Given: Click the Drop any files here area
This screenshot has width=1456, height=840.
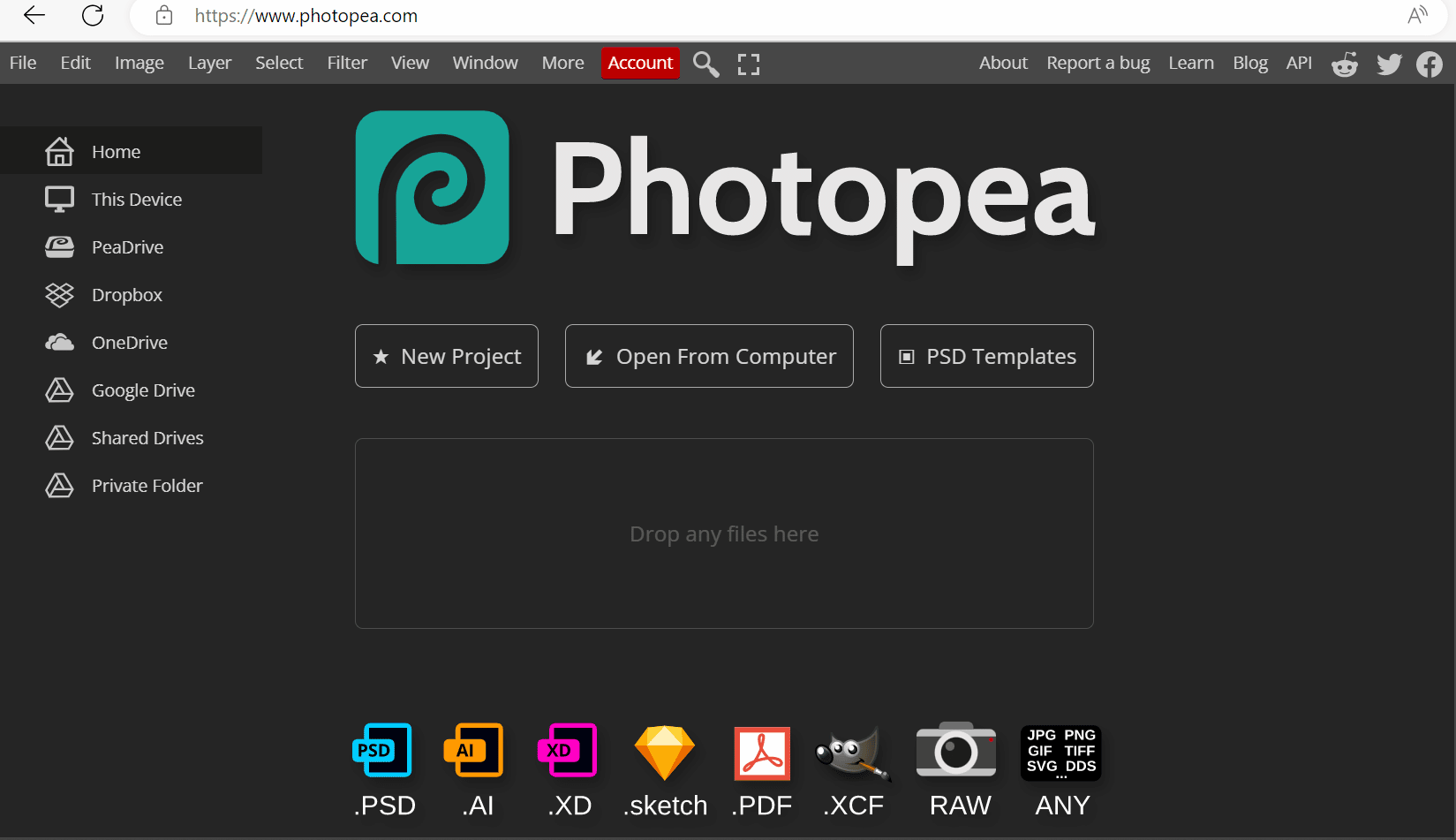Looking at the screenshot, I should (x=724, y=534).
